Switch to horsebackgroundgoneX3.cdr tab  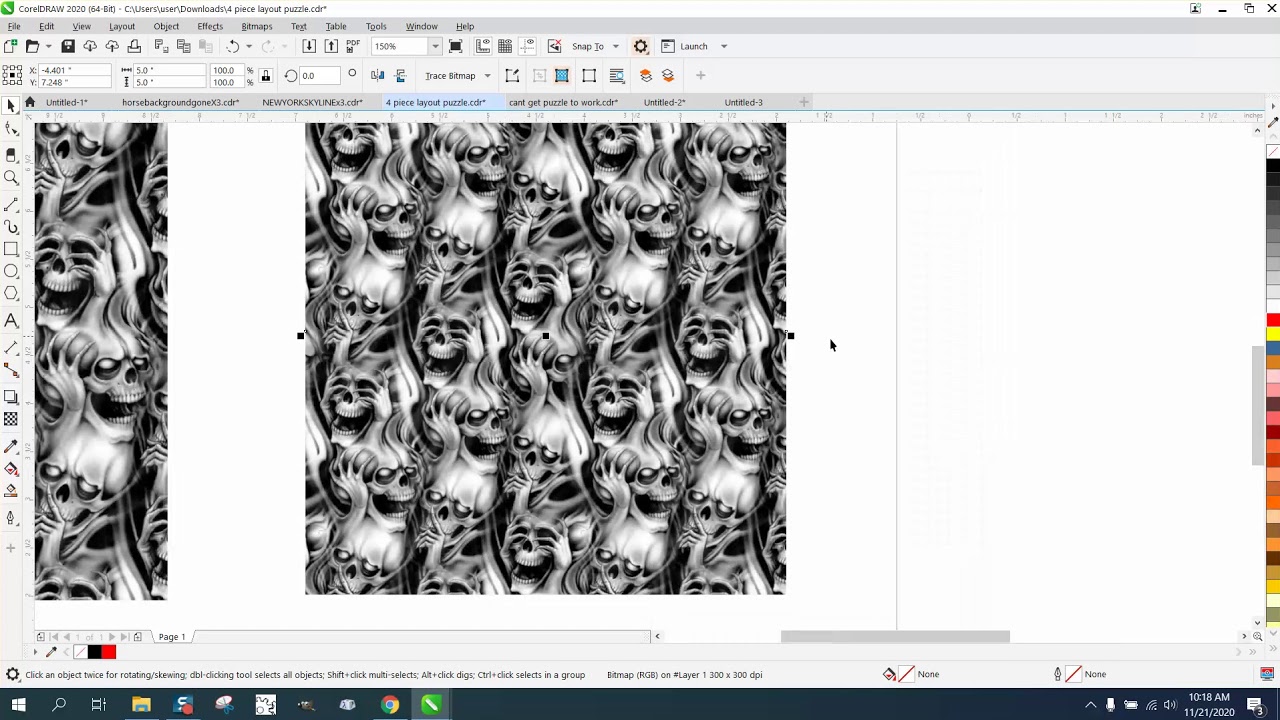coord(180,102)
